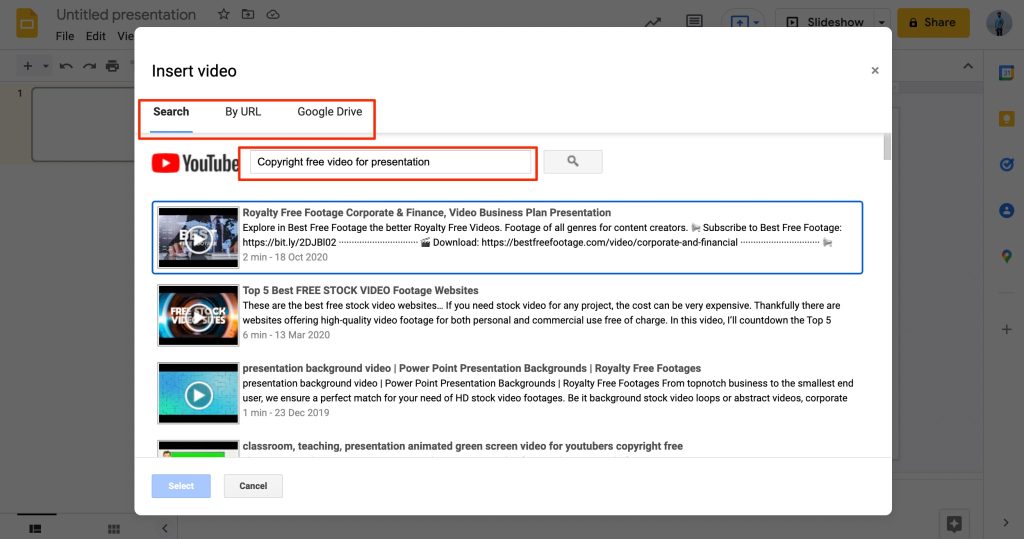Click the move to folder icon
Image resolution: width=1024 pixels, height=539 pixels.
248,14
